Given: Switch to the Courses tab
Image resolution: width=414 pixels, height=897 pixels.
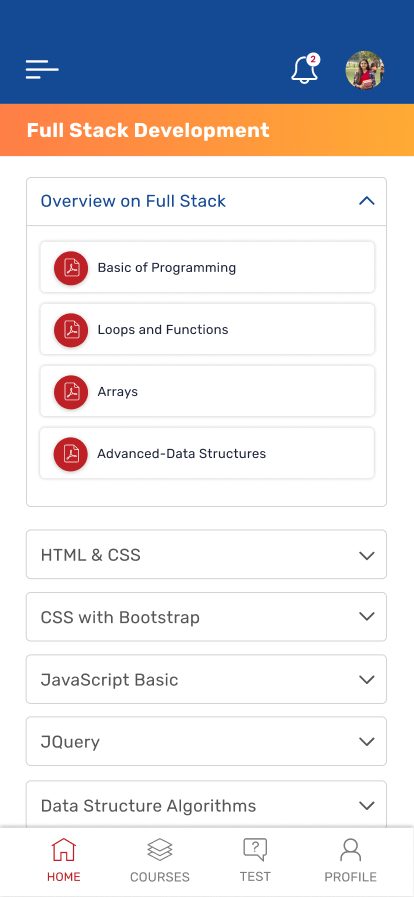Looking at the screenshot, I should (160, 861).
